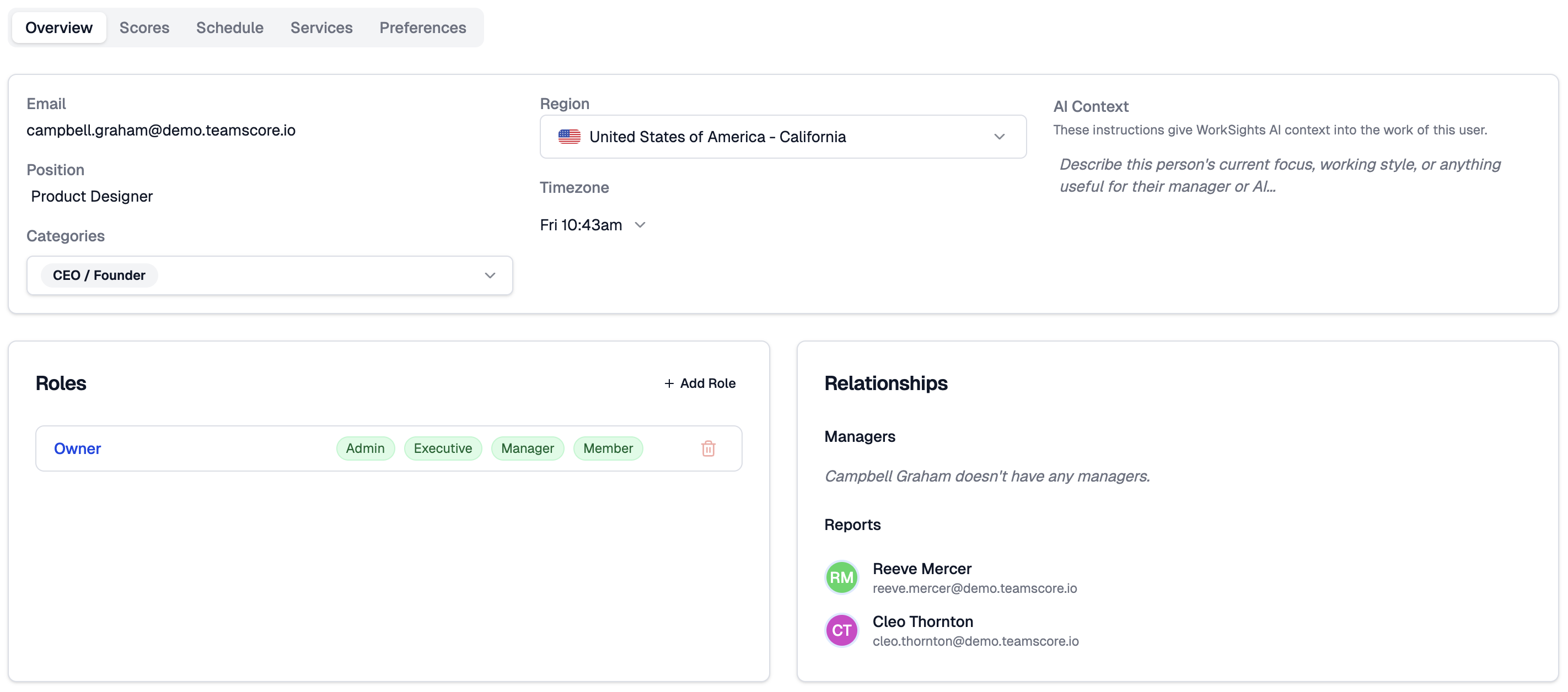Expand the Timezone Fri 10:43am selector

[592, 225]
